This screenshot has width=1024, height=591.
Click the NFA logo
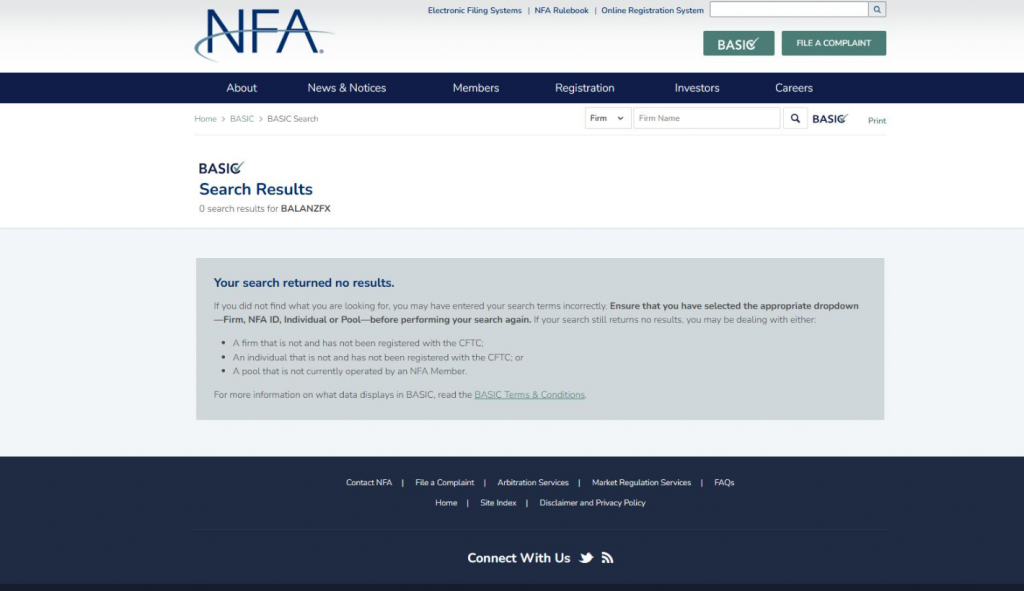coord(263,34)
